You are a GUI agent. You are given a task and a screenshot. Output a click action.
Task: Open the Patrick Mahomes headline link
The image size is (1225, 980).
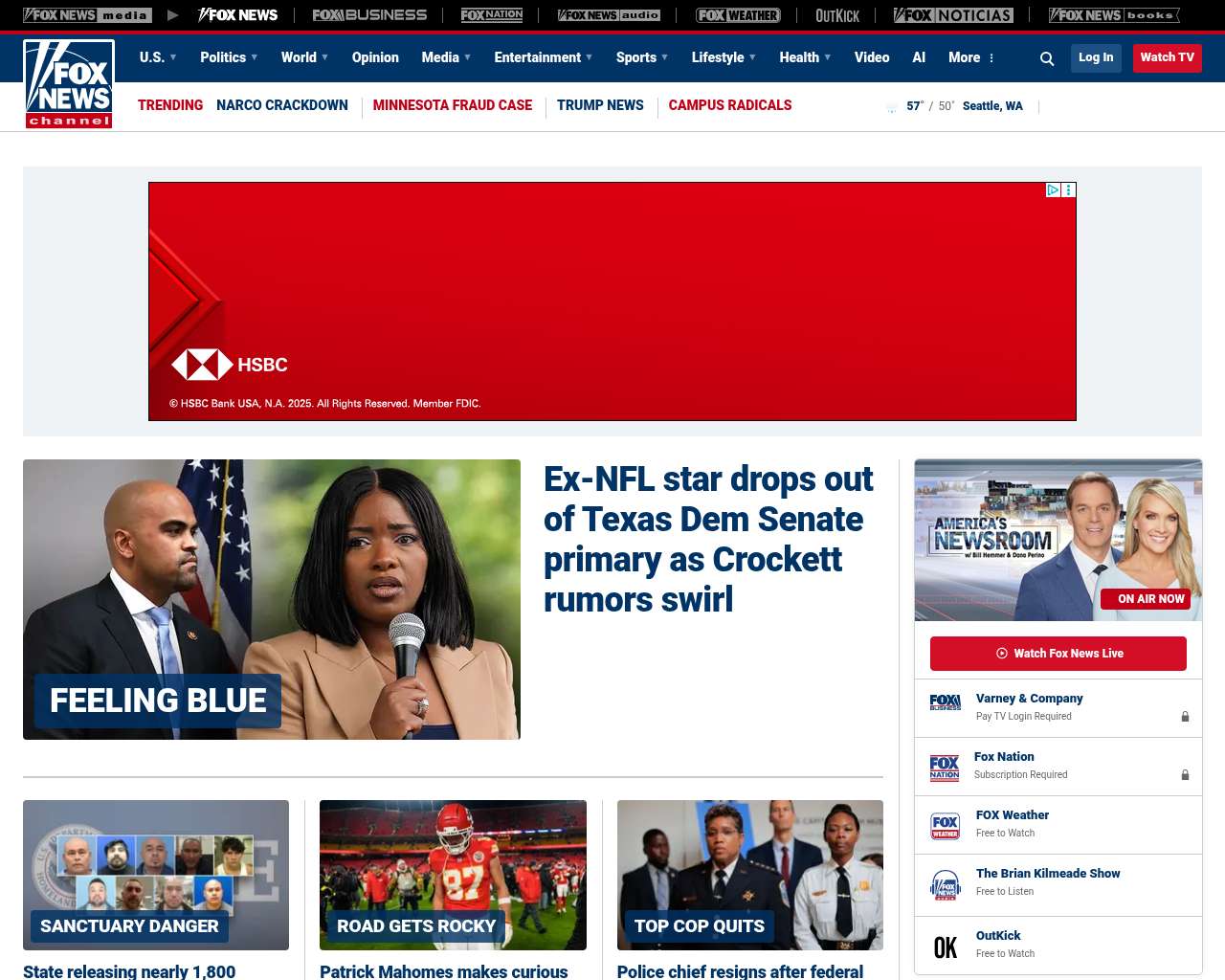tap(444, 971)
